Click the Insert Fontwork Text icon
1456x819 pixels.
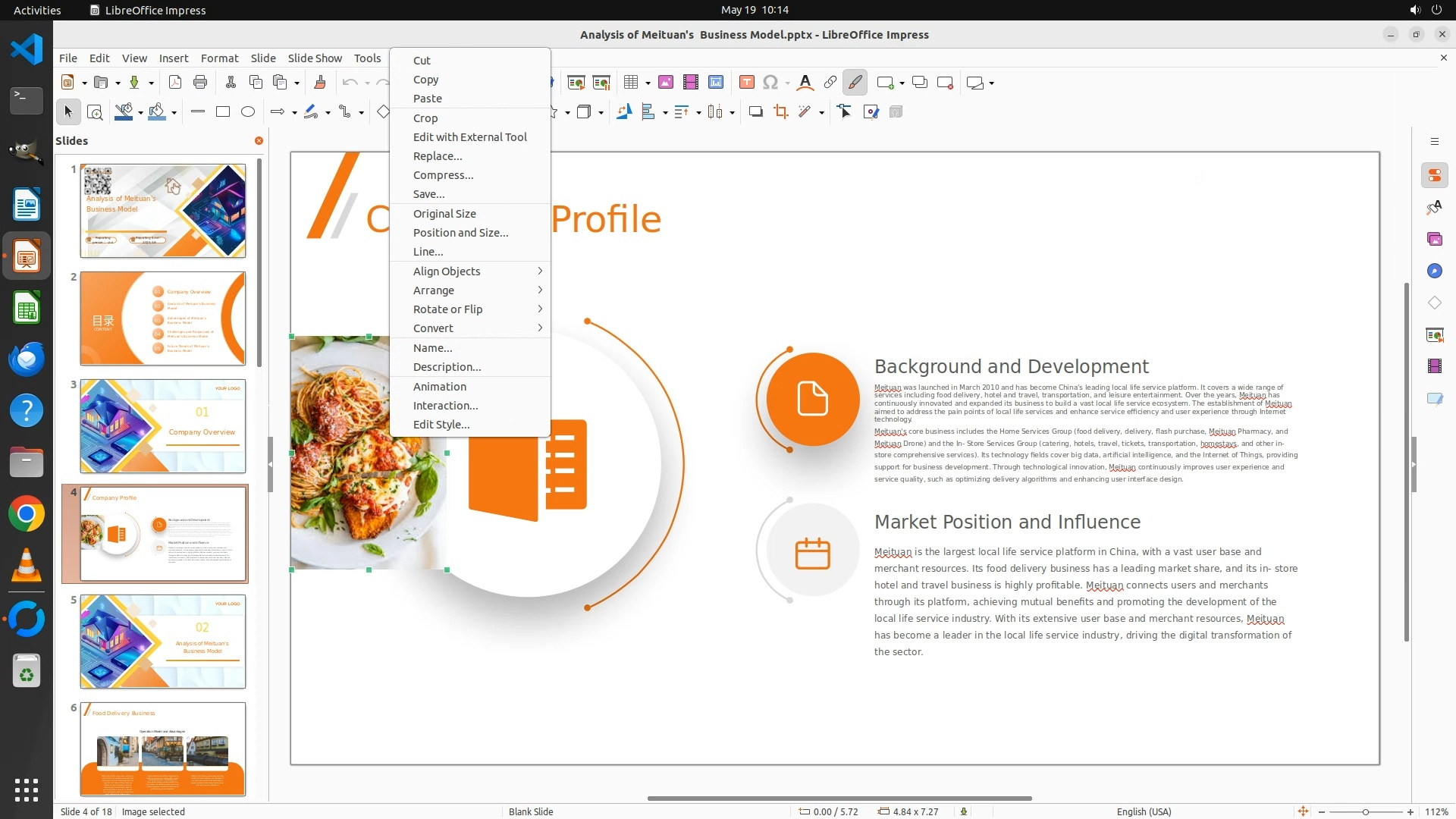tap(805, 83)
